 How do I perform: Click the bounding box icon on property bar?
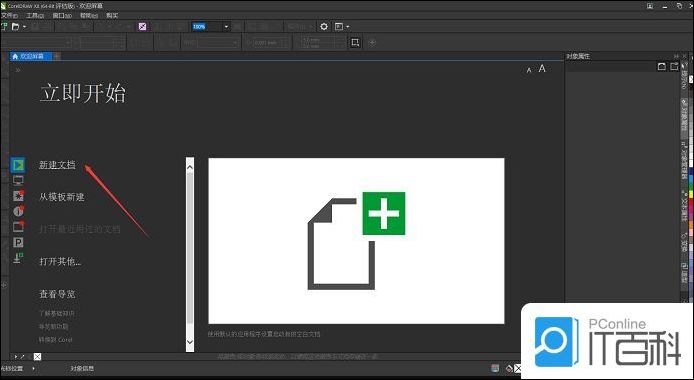pos(355,42)
